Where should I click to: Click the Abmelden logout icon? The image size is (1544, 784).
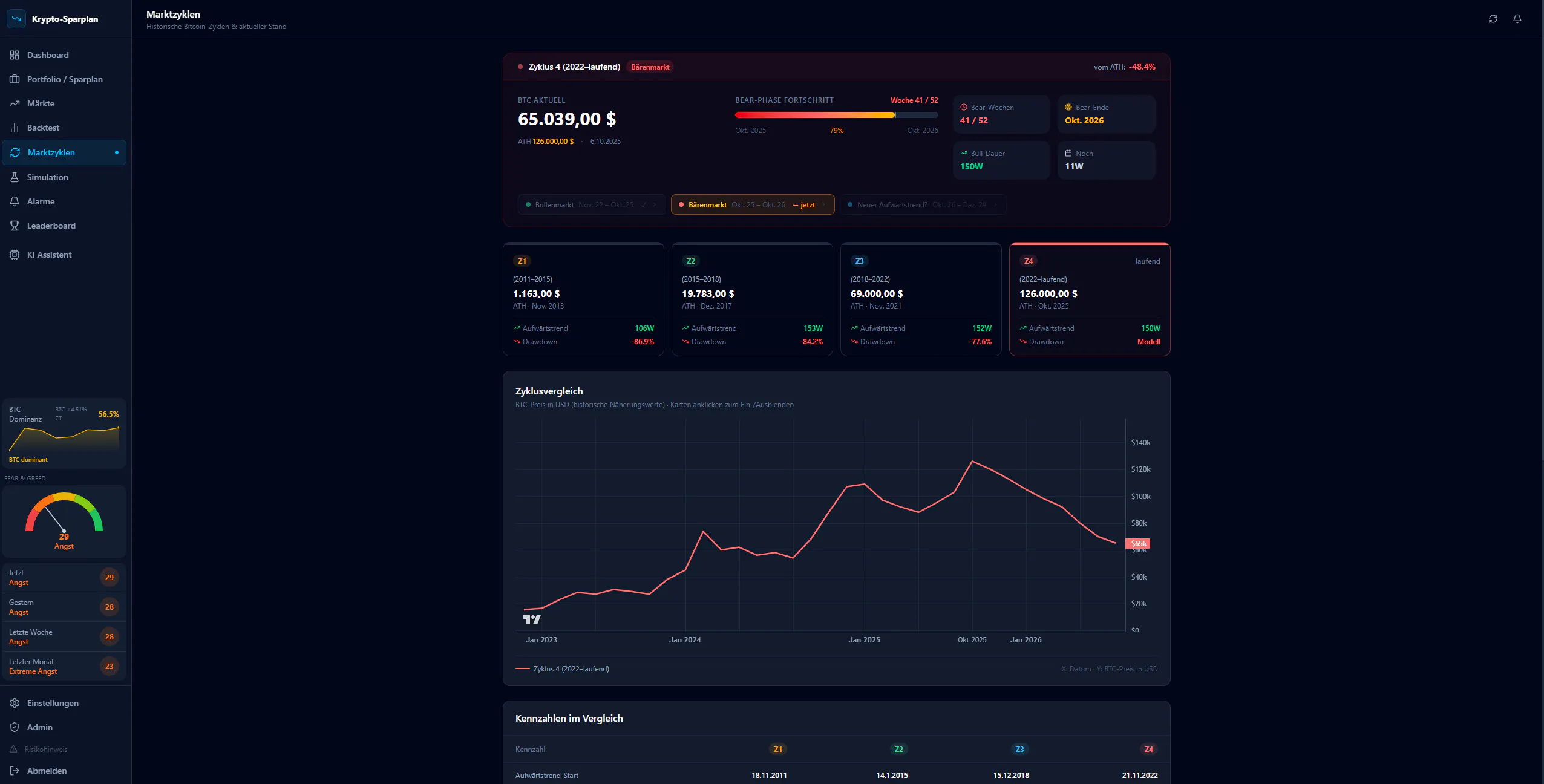click(15, 771)
